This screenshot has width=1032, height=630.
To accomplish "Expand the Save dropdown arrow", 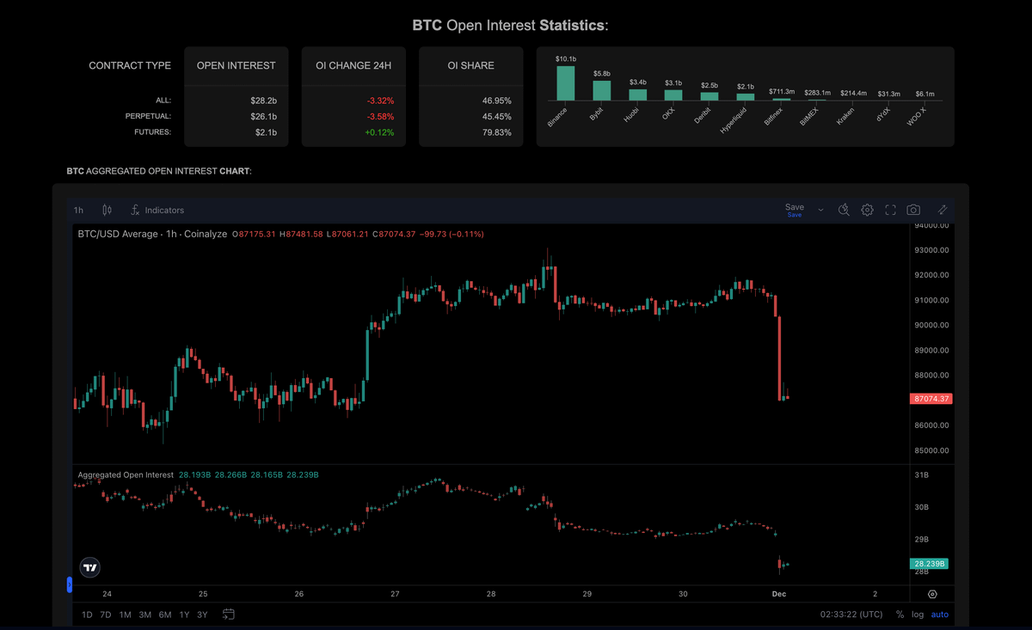I will 821,210.
